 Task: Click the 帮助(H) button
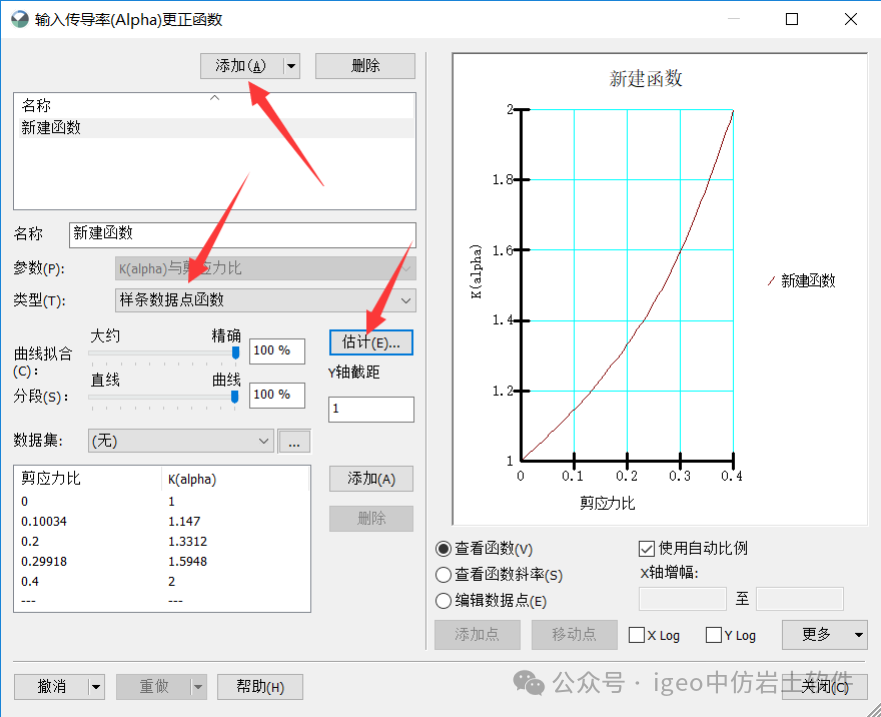click(x=260, y=687)
